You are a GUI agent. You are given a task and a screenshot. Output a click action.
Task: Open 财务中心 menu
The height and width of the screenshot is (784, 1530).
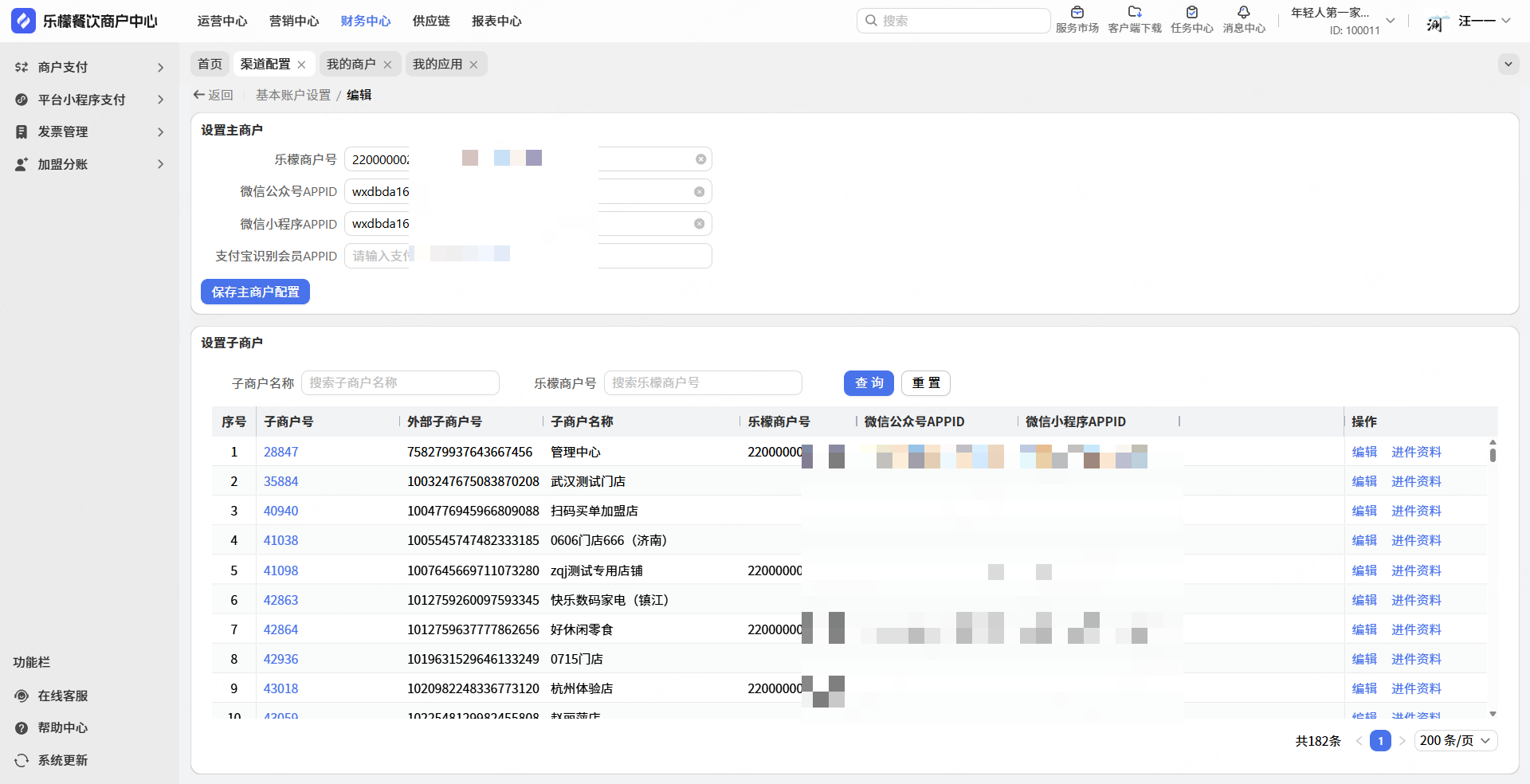[366, 22]
